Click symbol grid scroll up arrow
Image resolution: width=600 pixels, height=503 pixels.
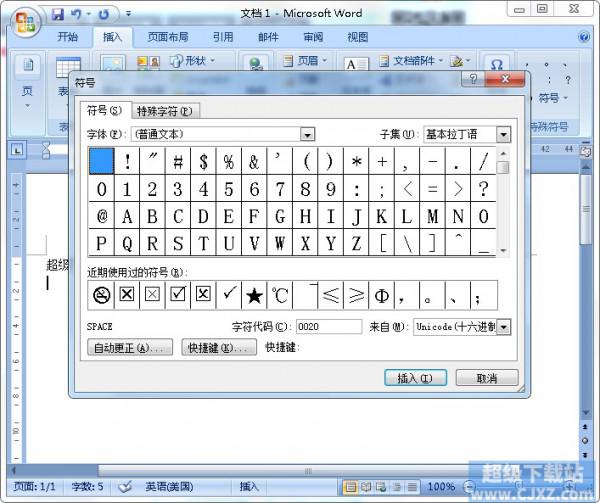click(504, 154)
